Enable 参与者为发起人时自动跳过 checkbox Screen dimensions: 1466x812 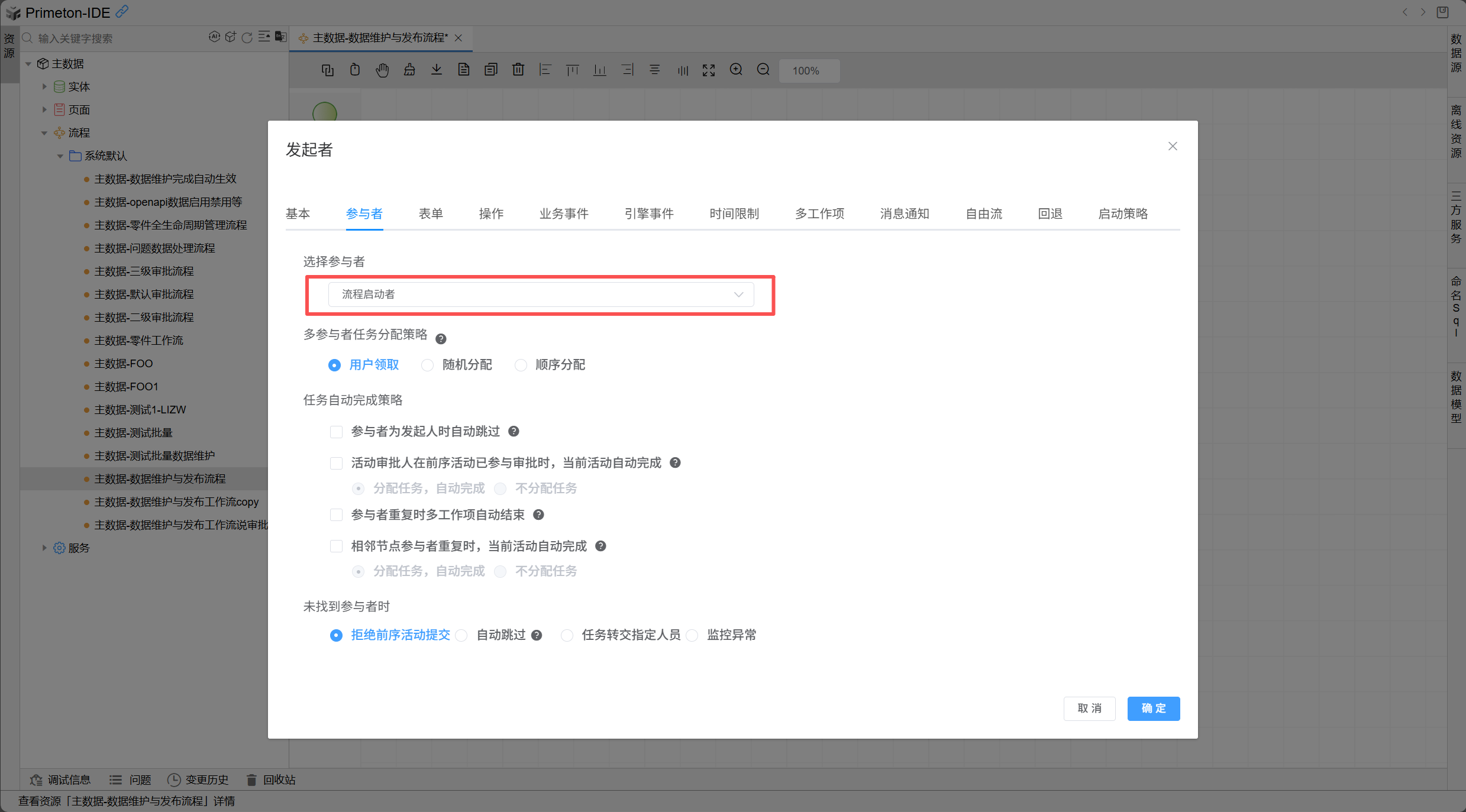[x=336, y=432]
